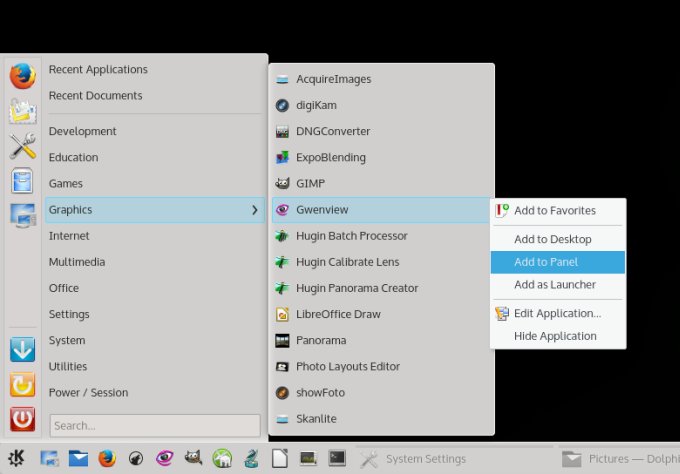Image resolution: width=680 pixels, height=474 pixels.
Task: Click the orange restart sidebar icon
Action: pyautogui.click(x=23, y=384)
